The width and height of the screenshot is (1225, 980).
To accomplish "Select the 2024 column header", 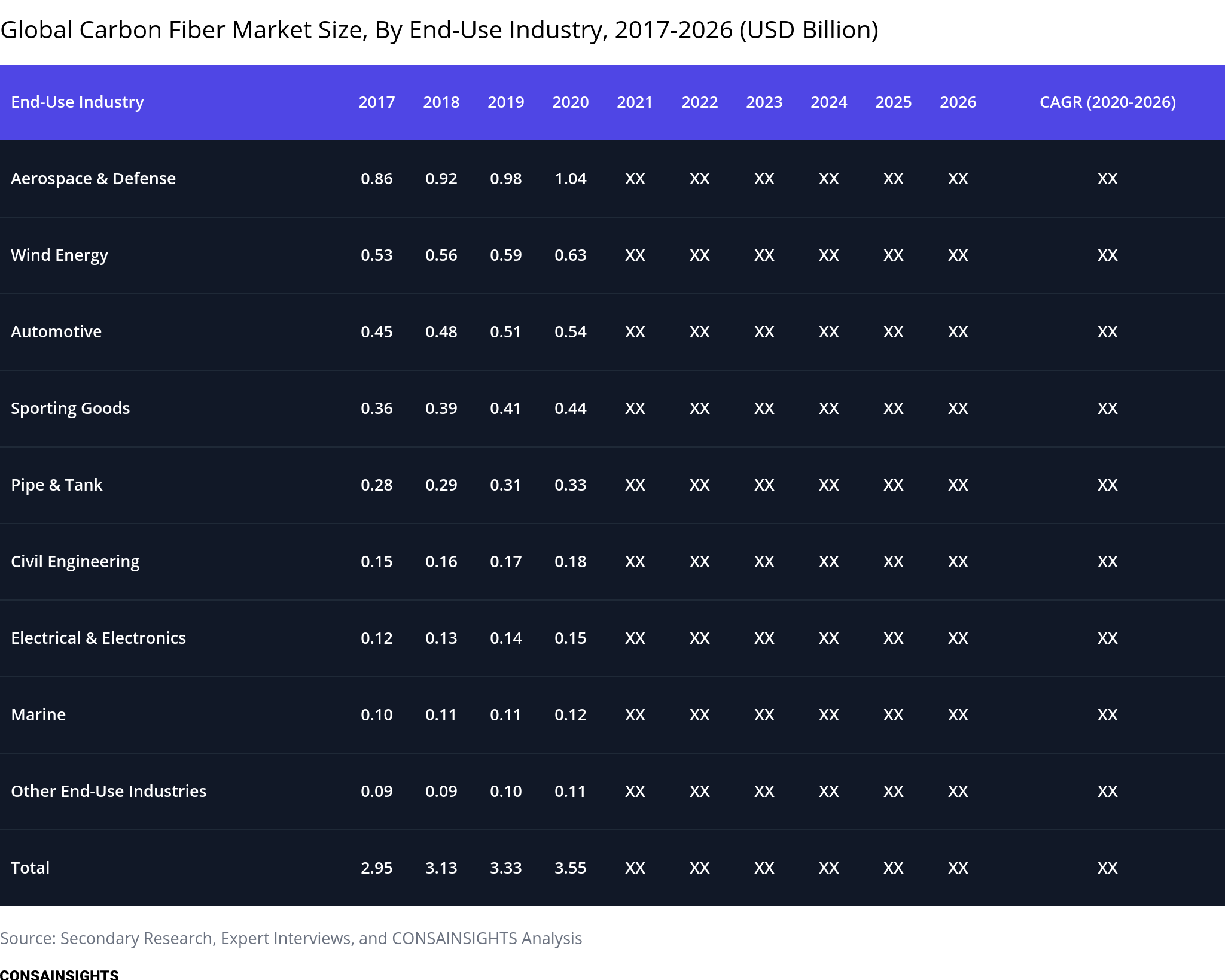I will 829,102.
